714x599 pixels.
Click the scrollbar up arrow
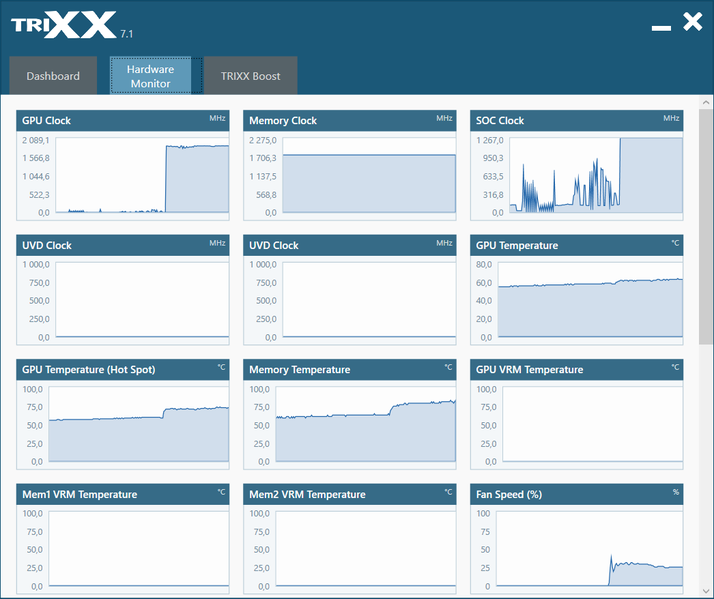pyautogui.click(x=706, y=102)
